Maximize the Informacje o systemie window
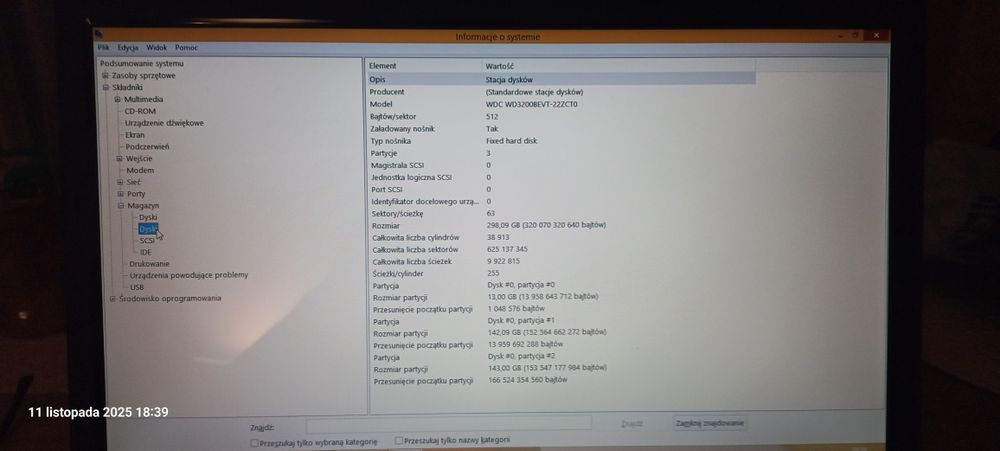The width and height of the screenshot is (1000, 451). point(855,35)
